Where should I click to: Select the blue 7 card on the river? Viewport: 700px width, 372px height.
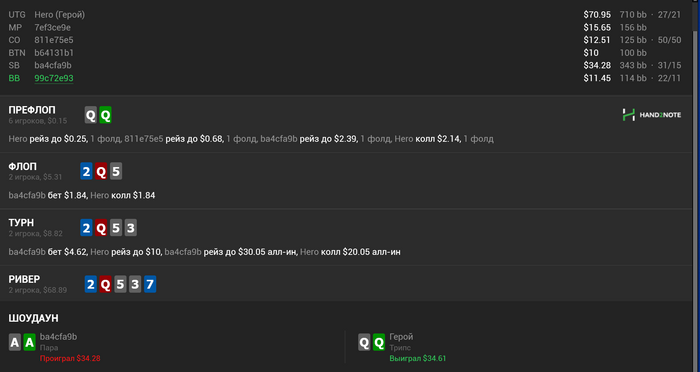(150, 284)
